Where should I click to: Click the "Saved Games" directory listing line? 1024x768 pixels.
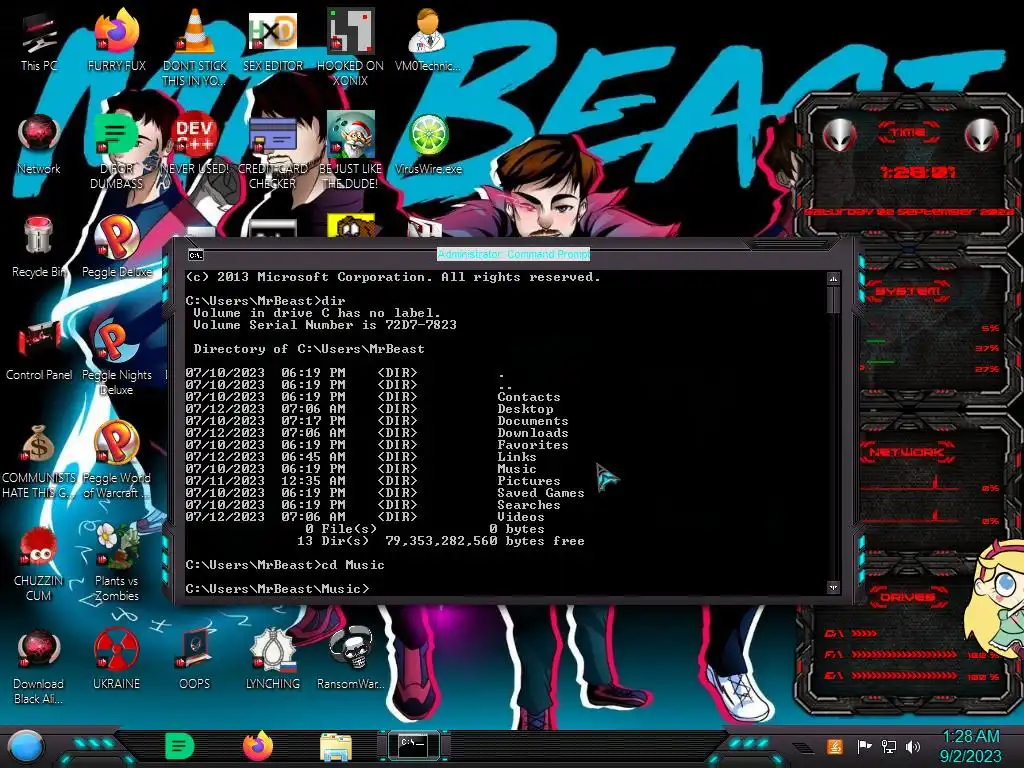(385, 493)
